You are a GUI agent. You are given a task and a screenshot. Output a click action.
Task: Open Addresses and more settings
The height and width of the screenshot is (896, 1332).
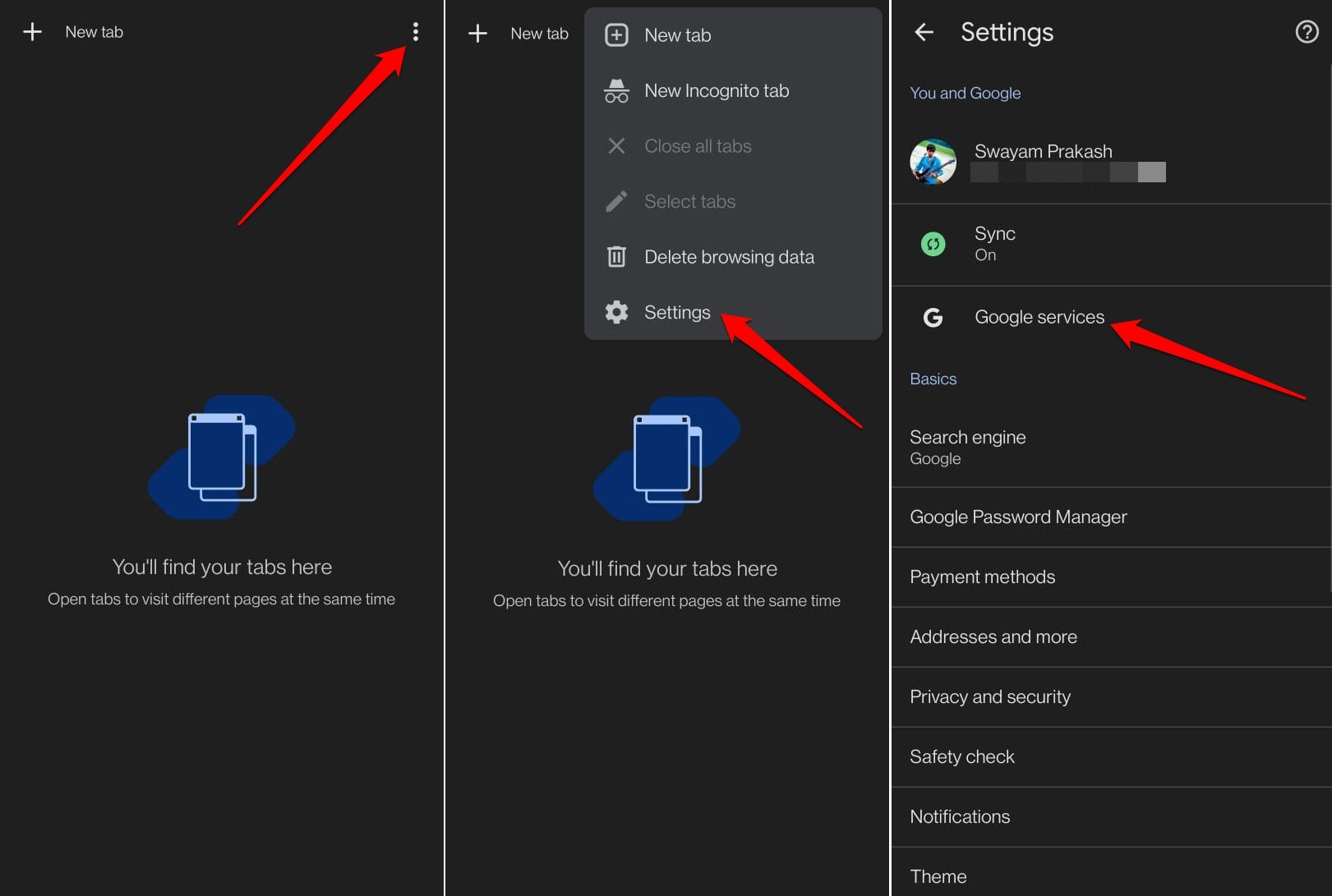click(x=1111, y=637)
